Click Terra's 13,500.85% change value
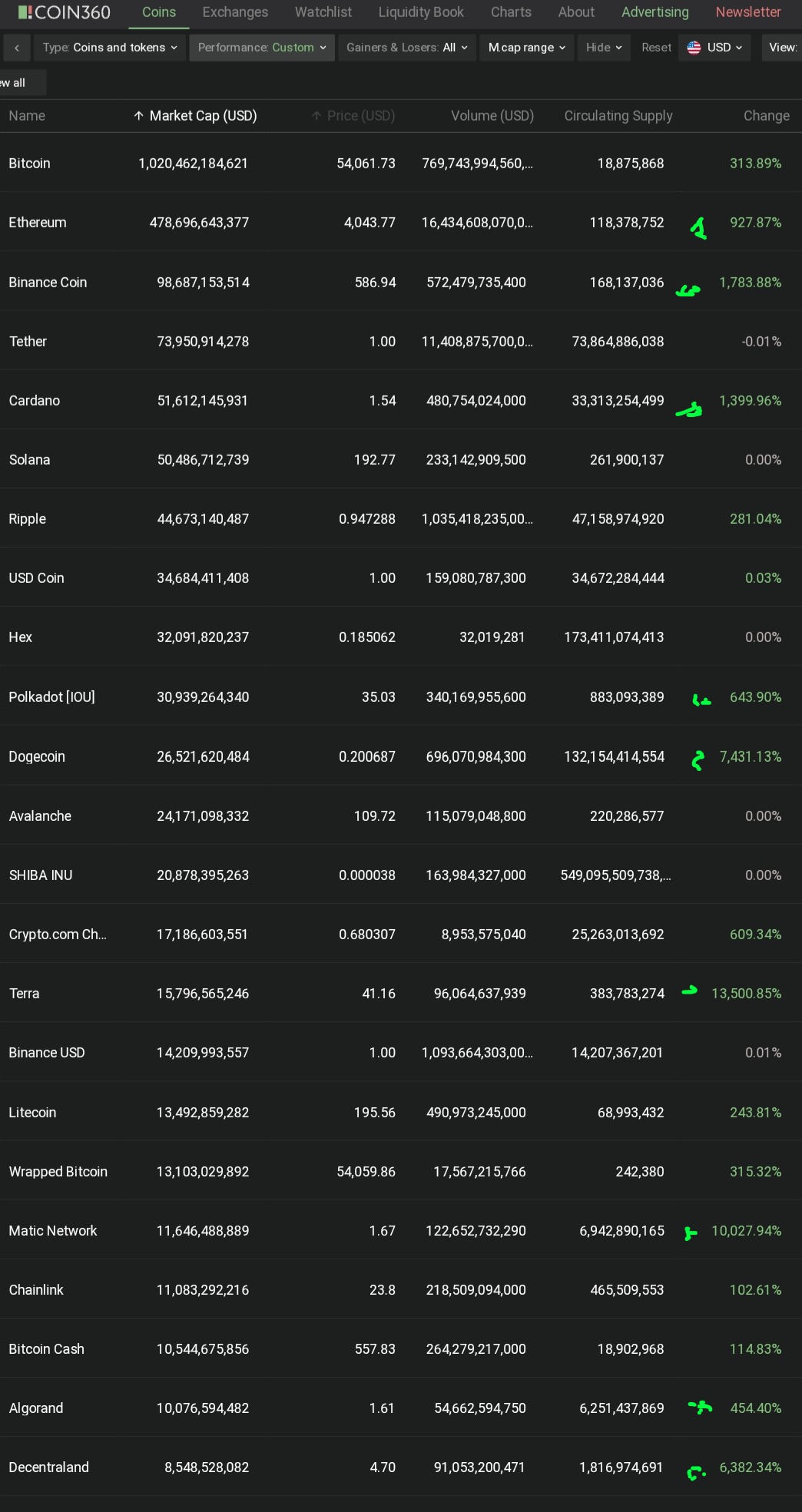 [747, 994]
